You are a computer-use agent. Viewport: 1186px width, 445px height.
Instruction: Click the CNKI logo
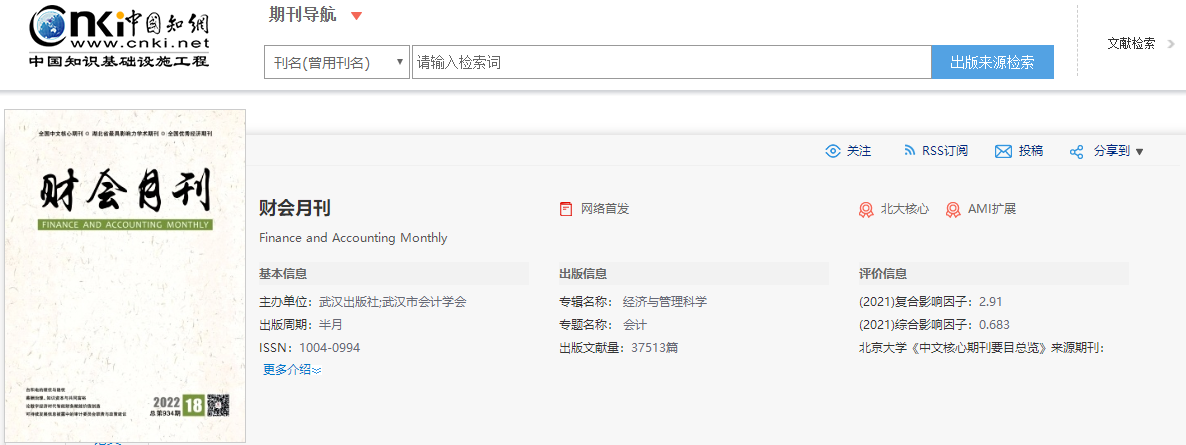119,36
